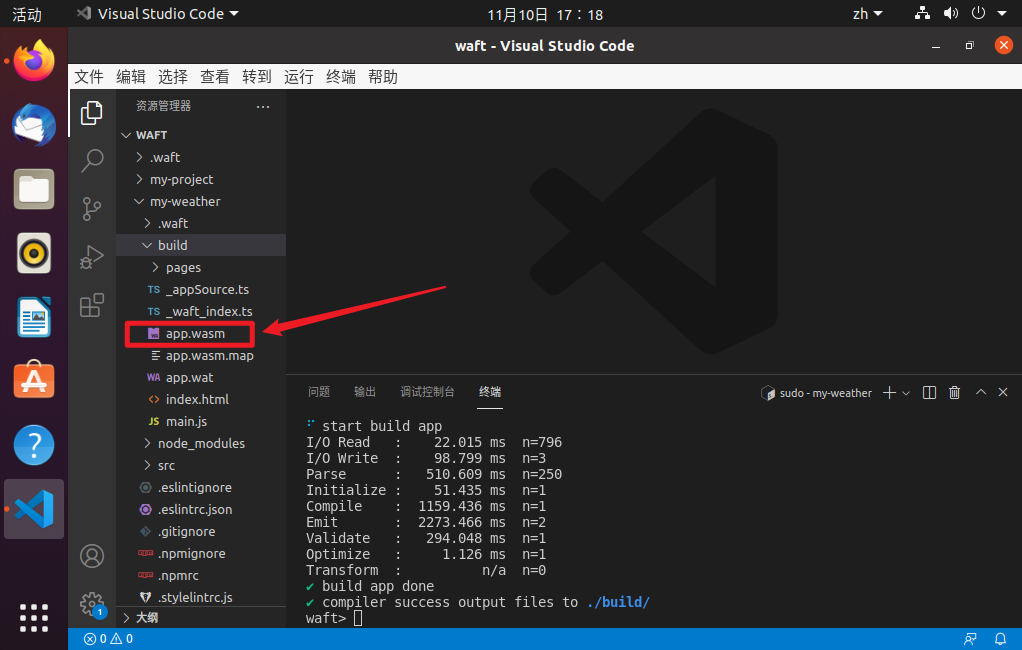Open the zh input language dropdown

tap(868, 14)
